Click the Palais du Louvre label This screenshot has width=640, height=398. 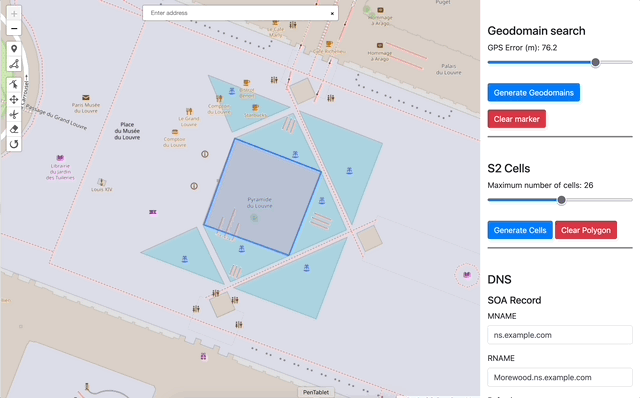(449, 69)
